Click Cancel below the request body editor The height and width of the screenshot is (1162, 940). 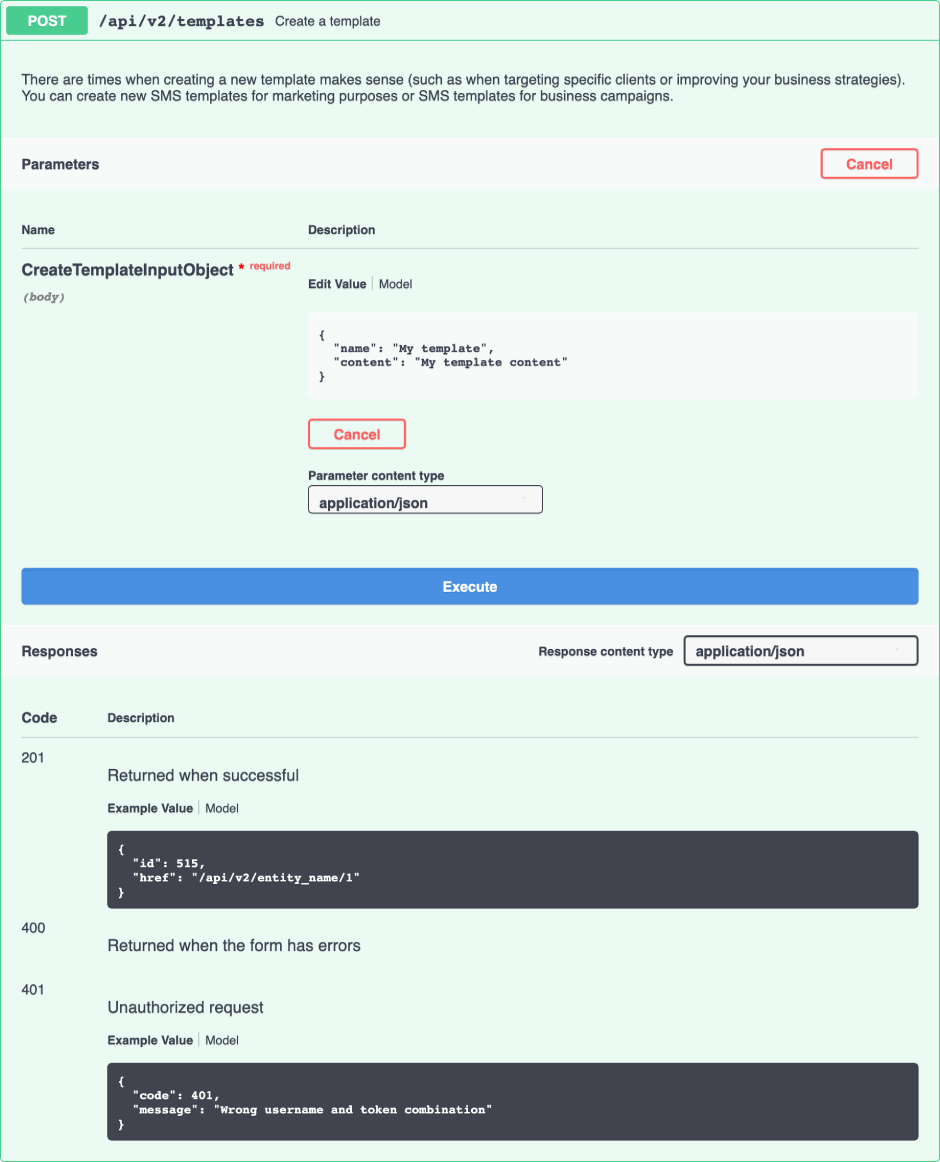click(356, 433)
